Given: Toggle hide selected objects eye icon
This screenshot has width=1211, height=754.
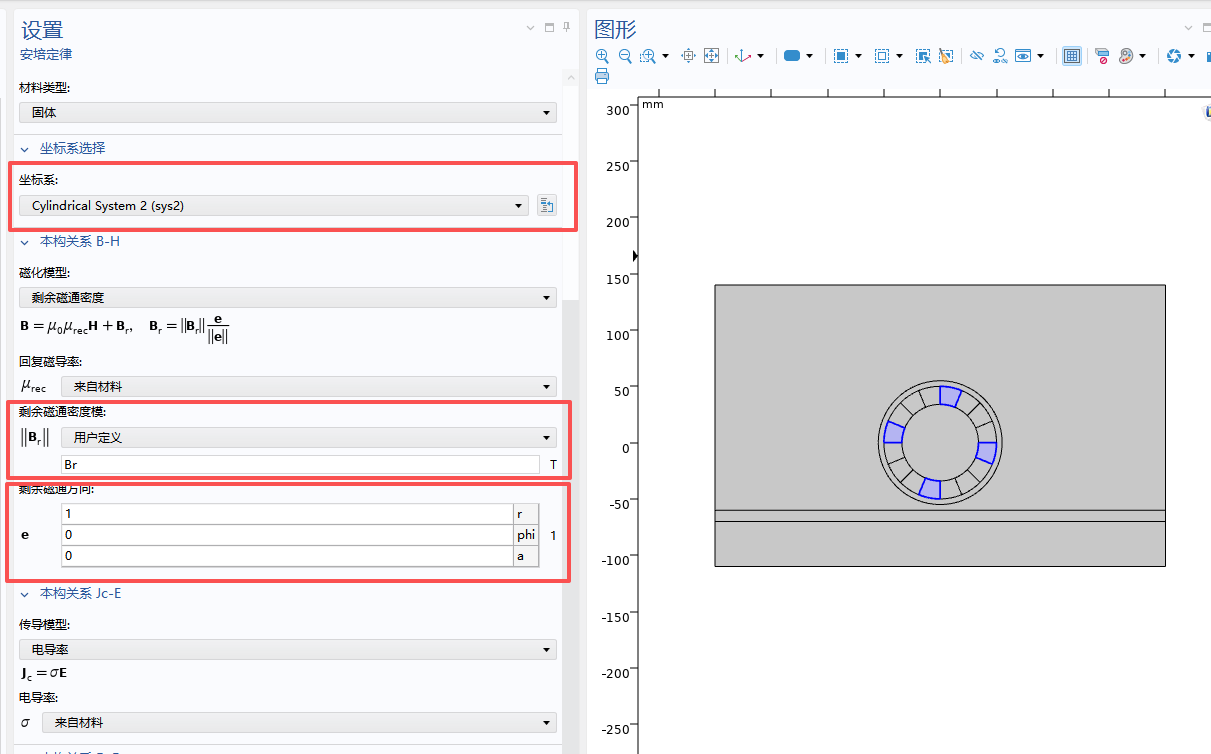Looking at the screenshot, I should pos(977,56).
